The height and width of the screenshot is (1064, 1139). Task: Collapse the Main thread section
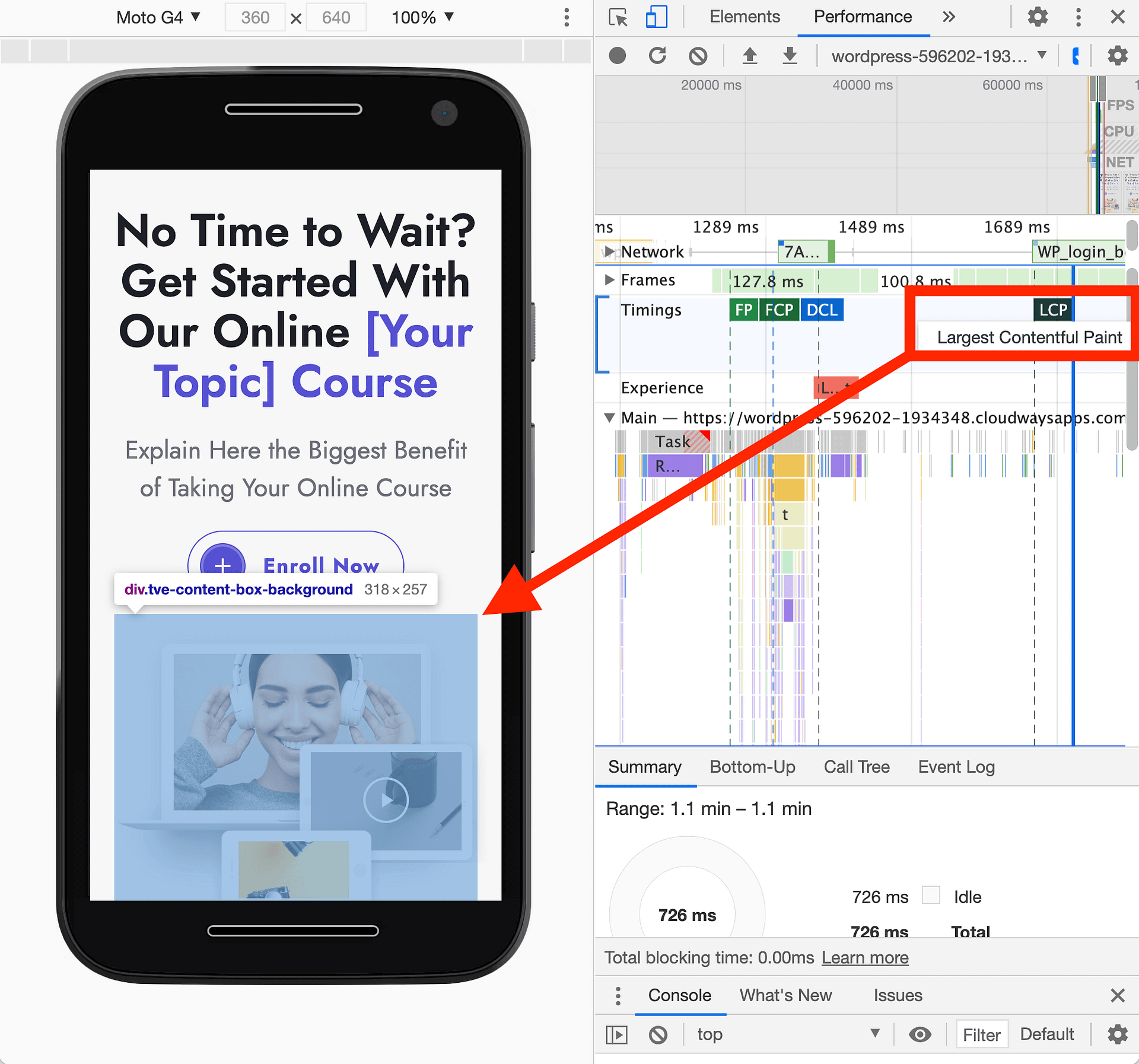tap(609, 418)
